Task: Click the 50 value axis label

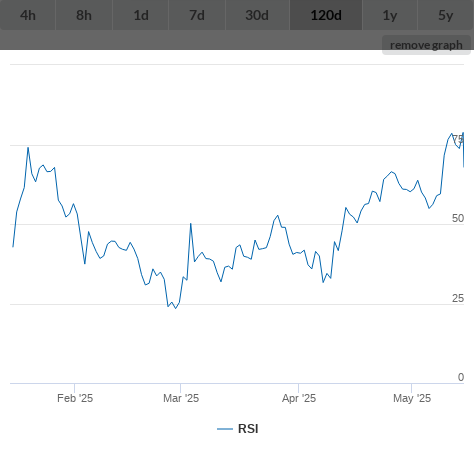Action: (x=458, y=218)
